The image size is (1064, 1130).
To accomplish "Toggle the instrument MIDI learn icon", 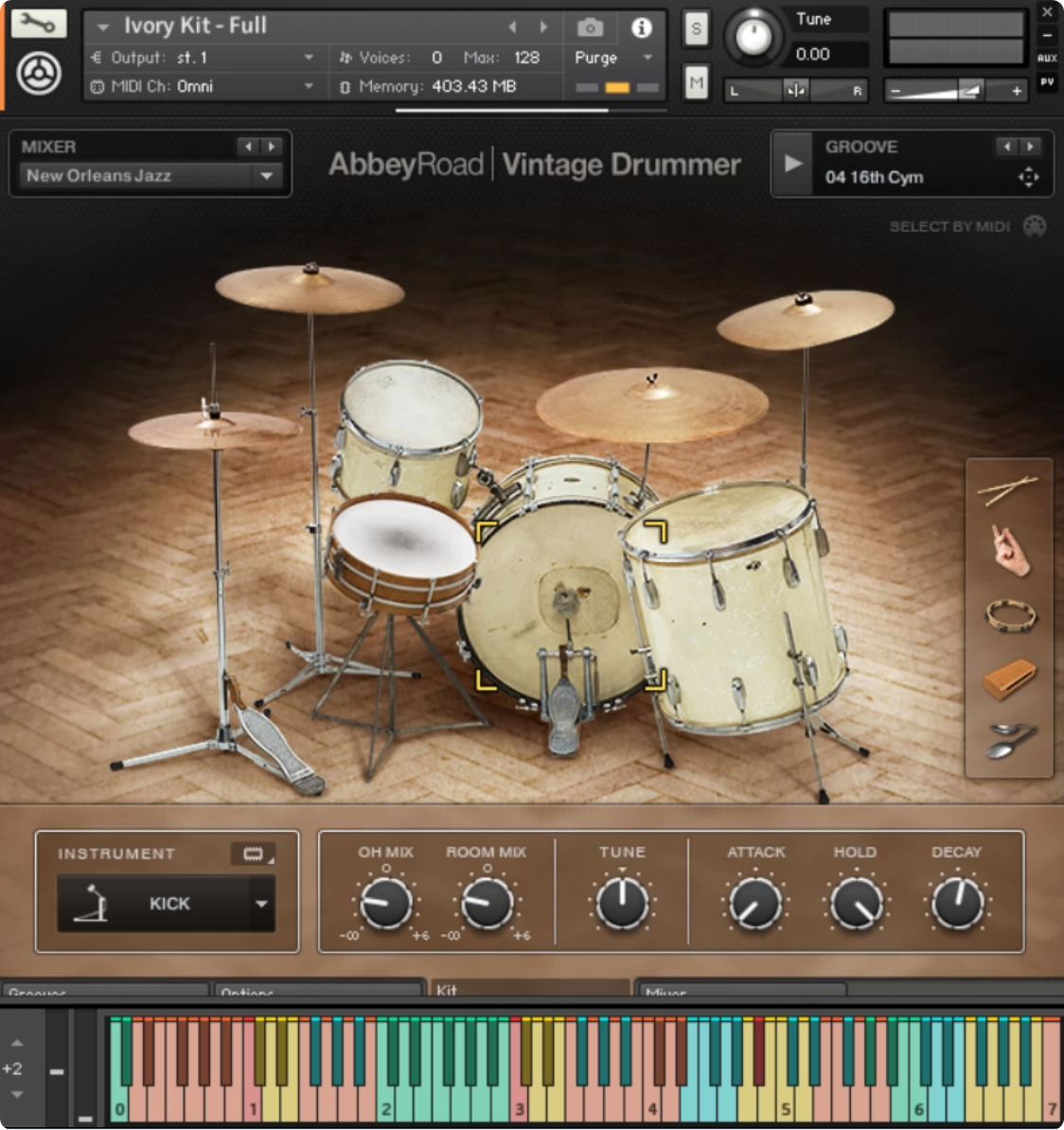I will (253, 855).
